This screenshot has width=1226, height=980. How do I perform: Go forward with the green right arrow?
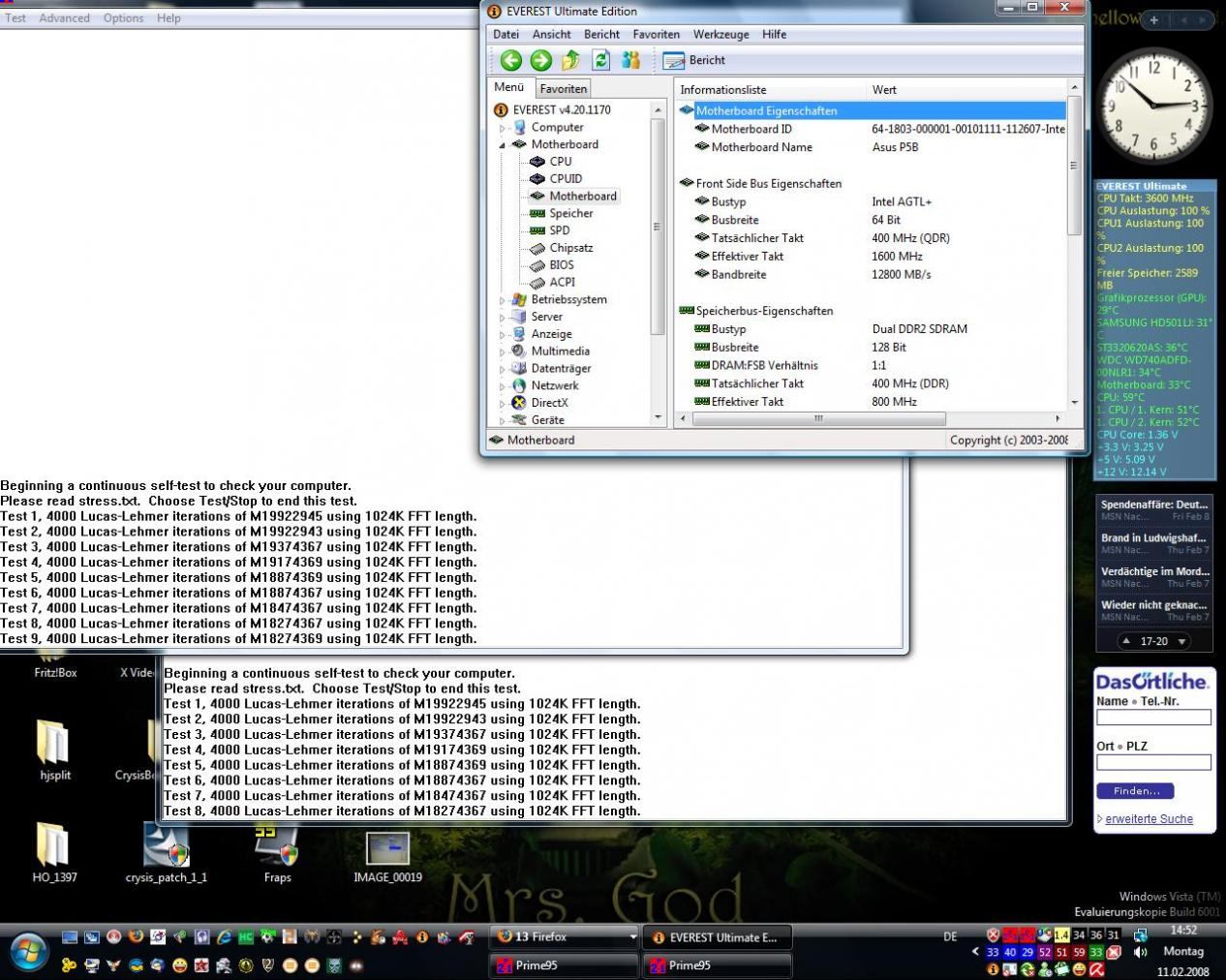coord(540,60)
